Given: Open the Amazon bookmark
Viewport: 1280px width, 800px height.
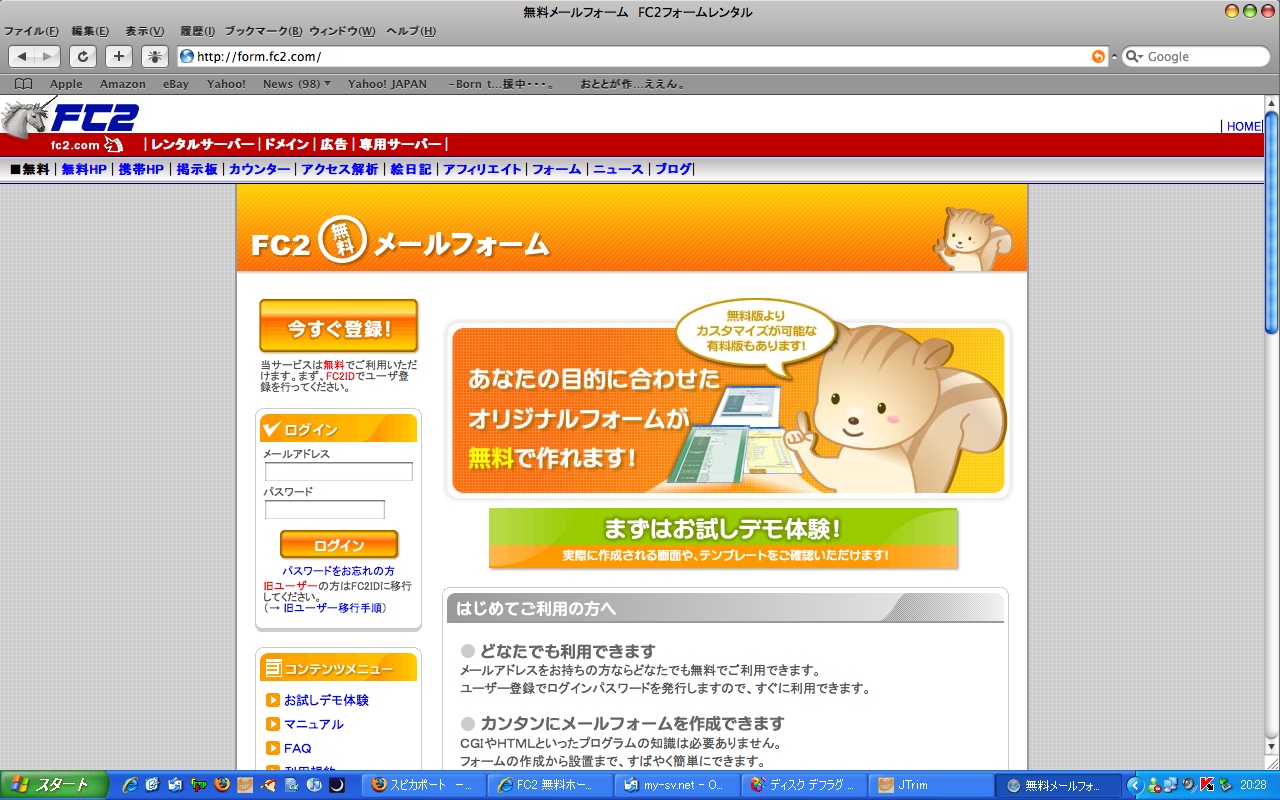Looking at the screenshot, I should [x=123, y=84].
